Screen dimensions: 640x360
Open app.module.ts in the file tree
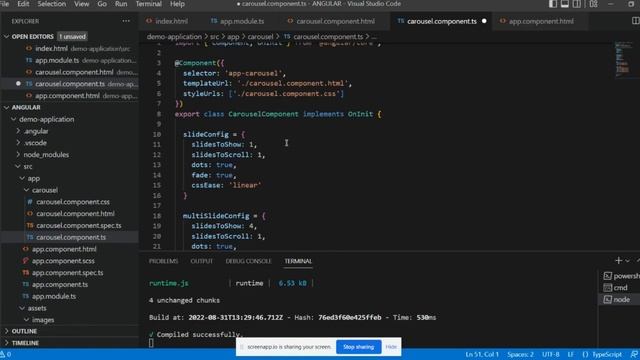(x=53, y=296)
